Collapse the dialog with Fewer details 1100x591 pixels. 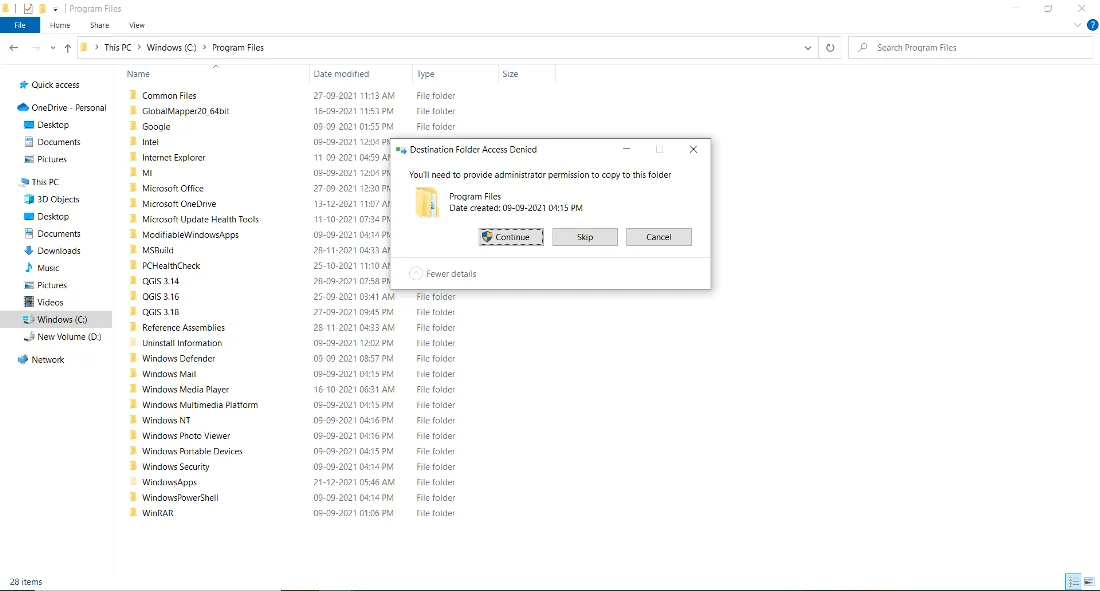coord(443,274)
